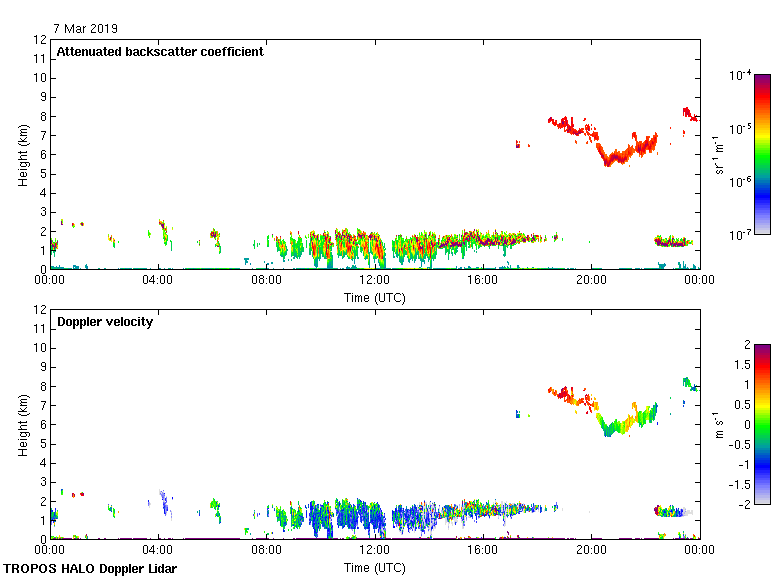
Task: Click the Height (km) axis label of the Doppler plot
Action: point(21,424)
